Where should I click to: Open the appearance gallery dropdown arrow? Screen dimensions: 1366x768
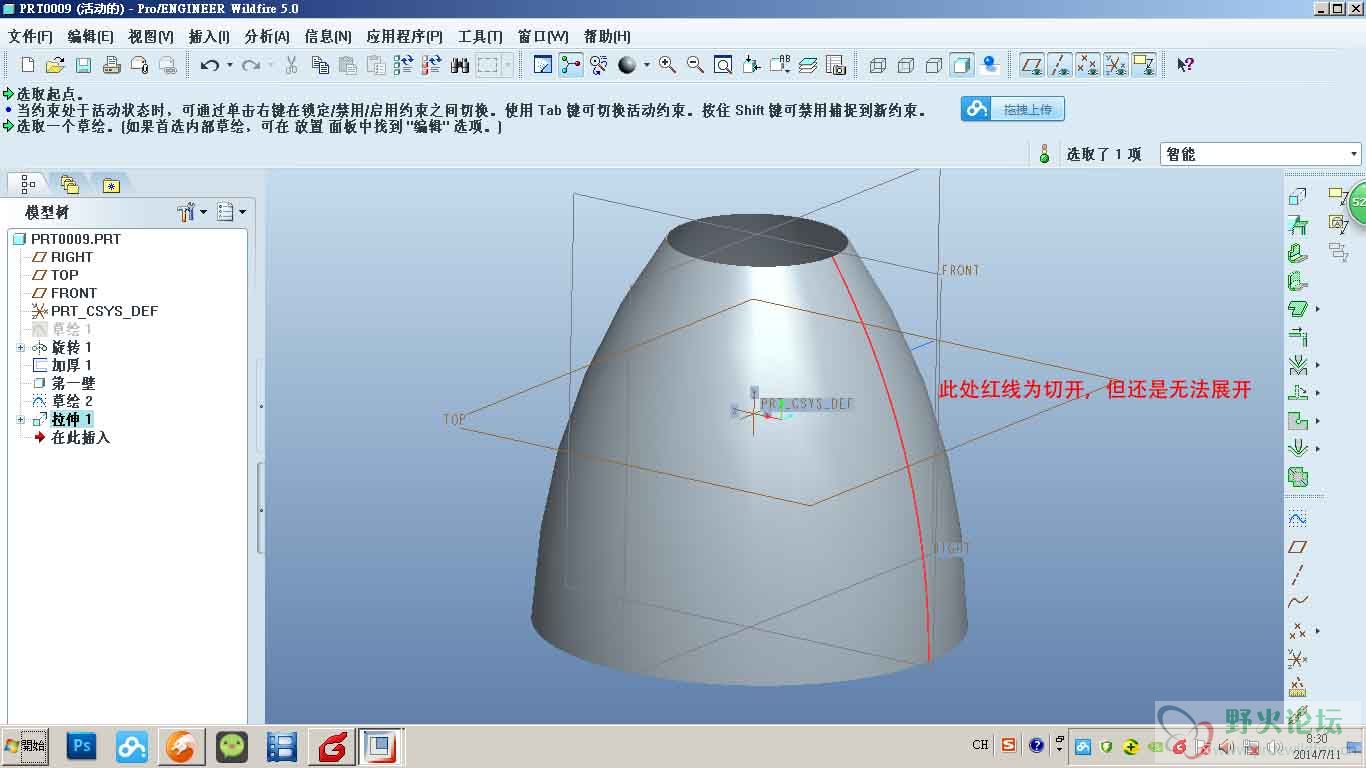(x=646, y=65)
